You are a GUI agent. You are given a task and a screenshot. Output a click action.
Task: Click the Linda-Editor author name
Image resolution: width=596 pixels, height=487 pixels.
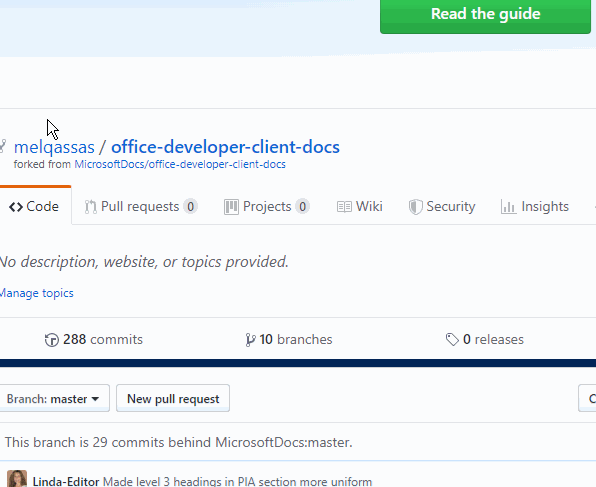66,481
